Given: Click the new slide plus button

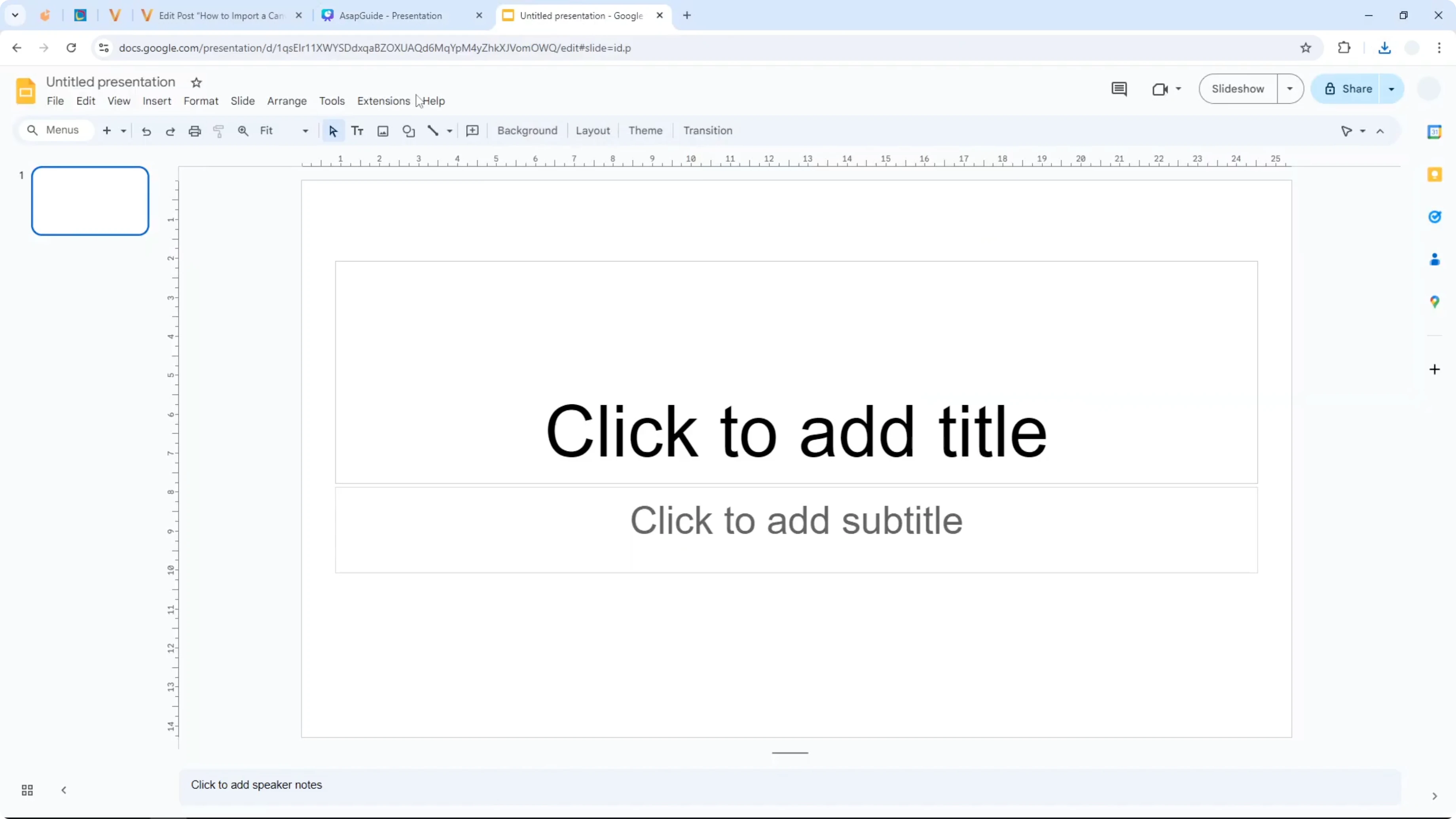Looking at the screenshot, I should click(107, 131).
